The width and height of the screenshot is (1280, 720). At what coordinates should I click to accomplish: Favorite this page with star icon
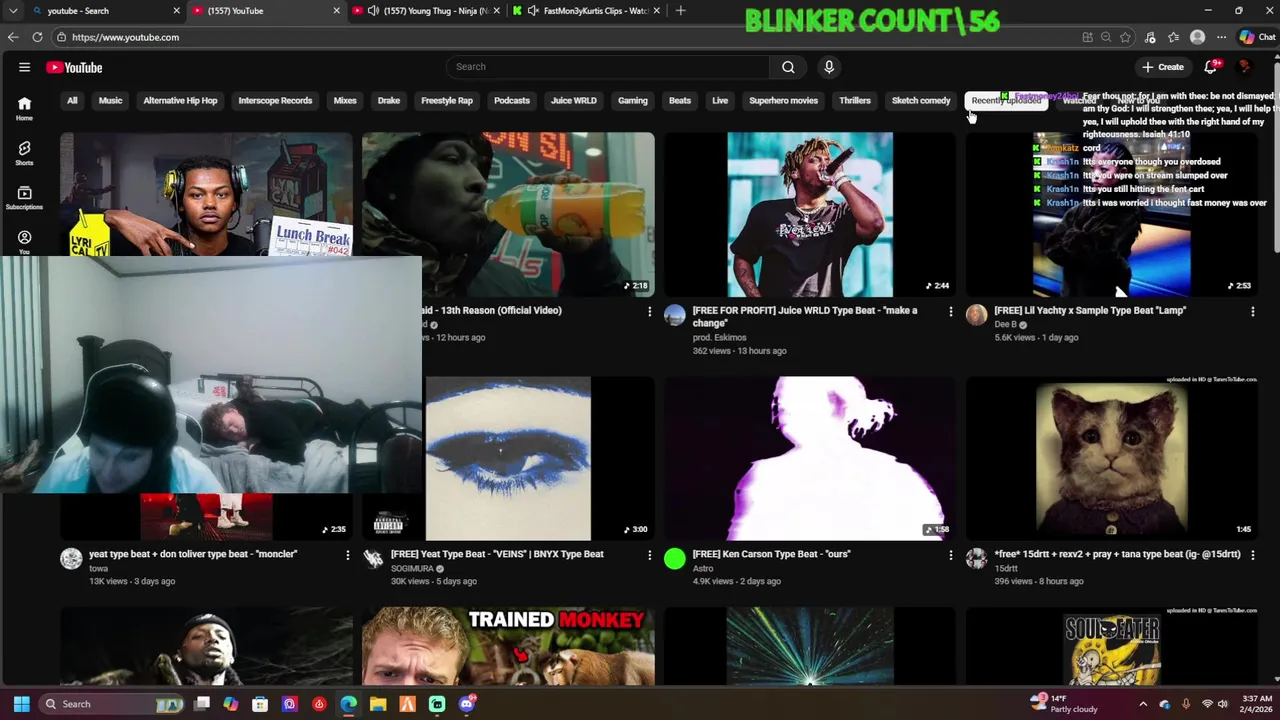click(x=1126, y=37)
